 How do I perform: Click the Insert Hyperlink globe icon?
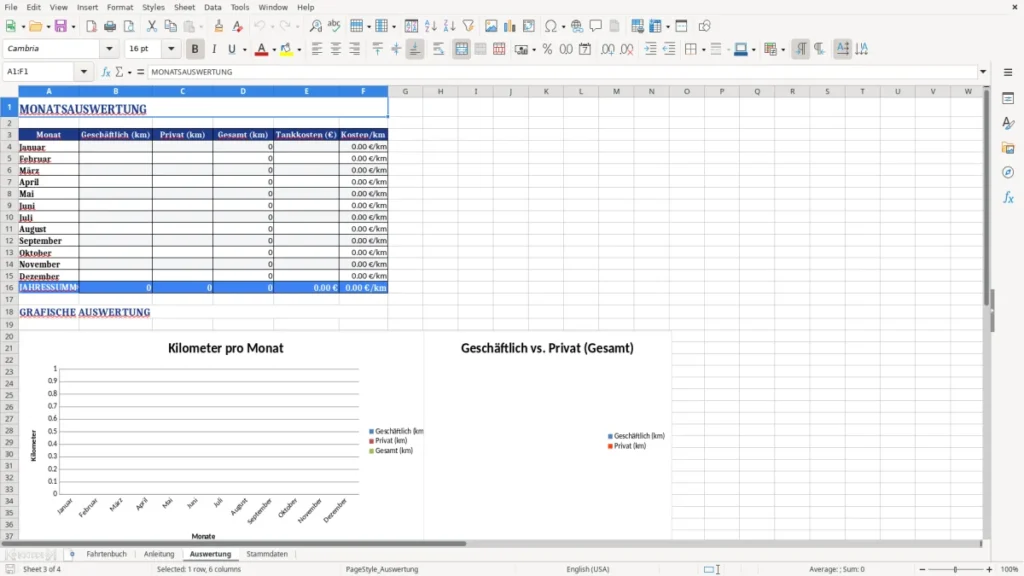coord(577,26)
